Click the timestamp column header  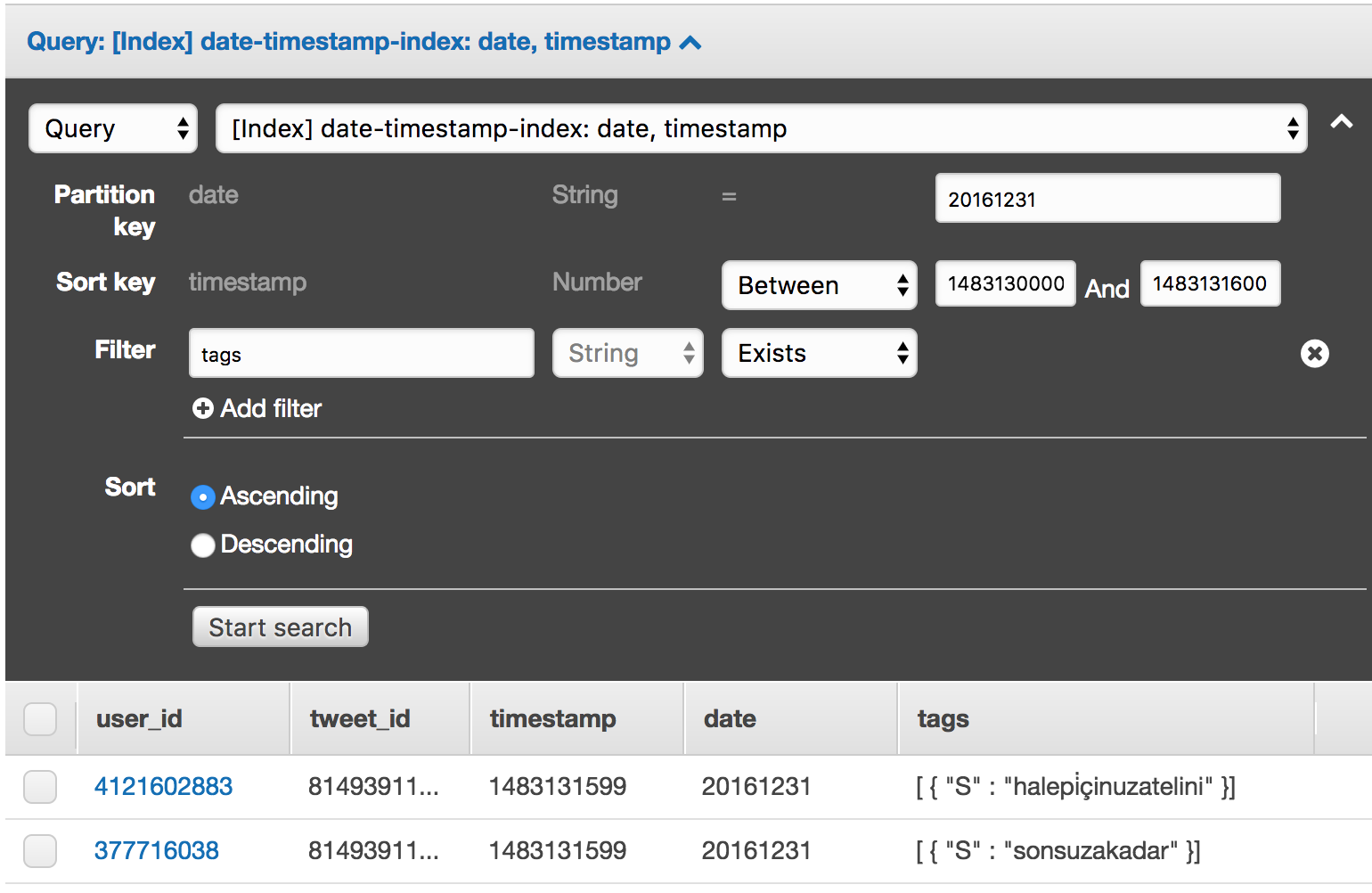coord(577,718)
